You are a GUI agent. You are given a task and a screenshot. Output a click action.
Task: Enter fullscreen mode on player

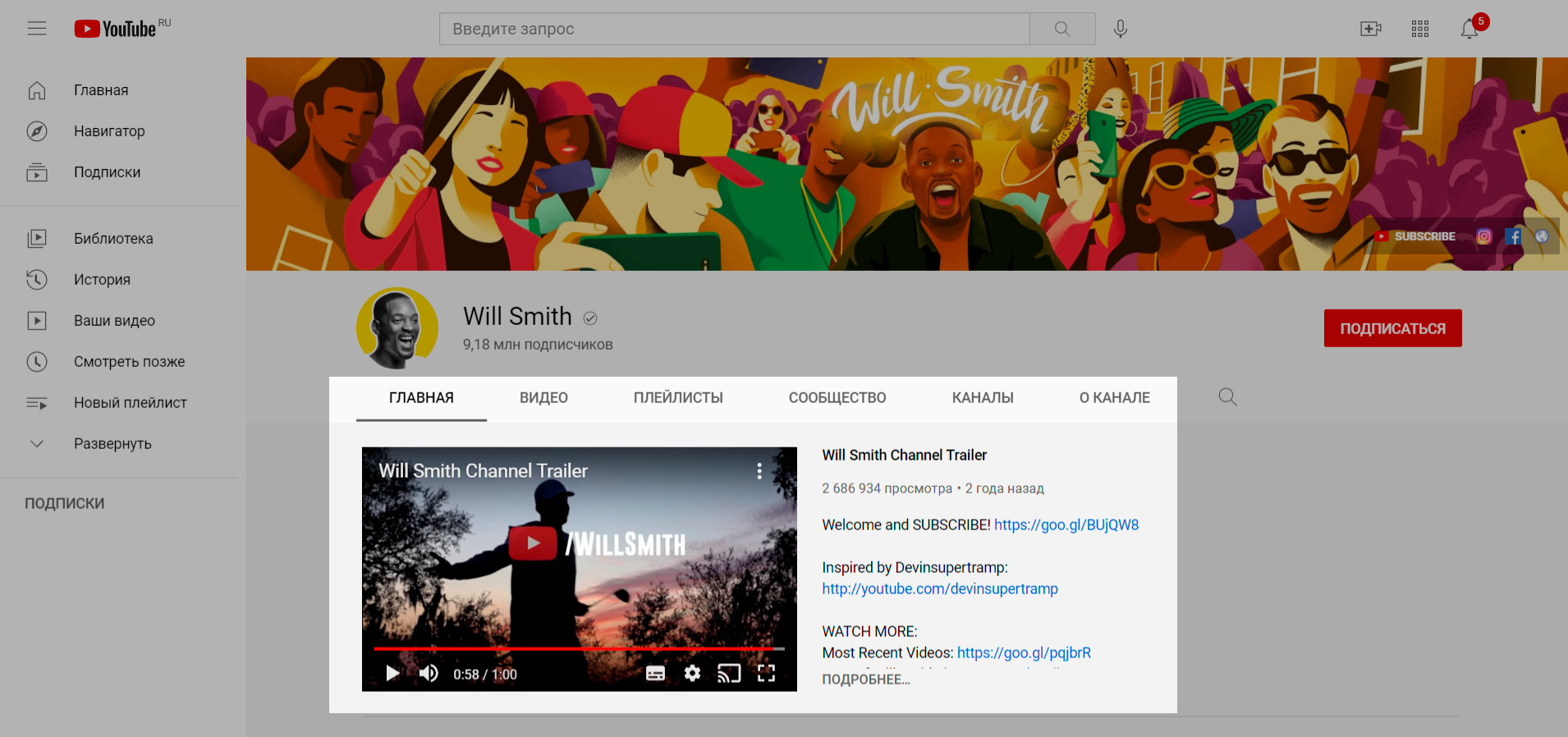coord(766,674)
